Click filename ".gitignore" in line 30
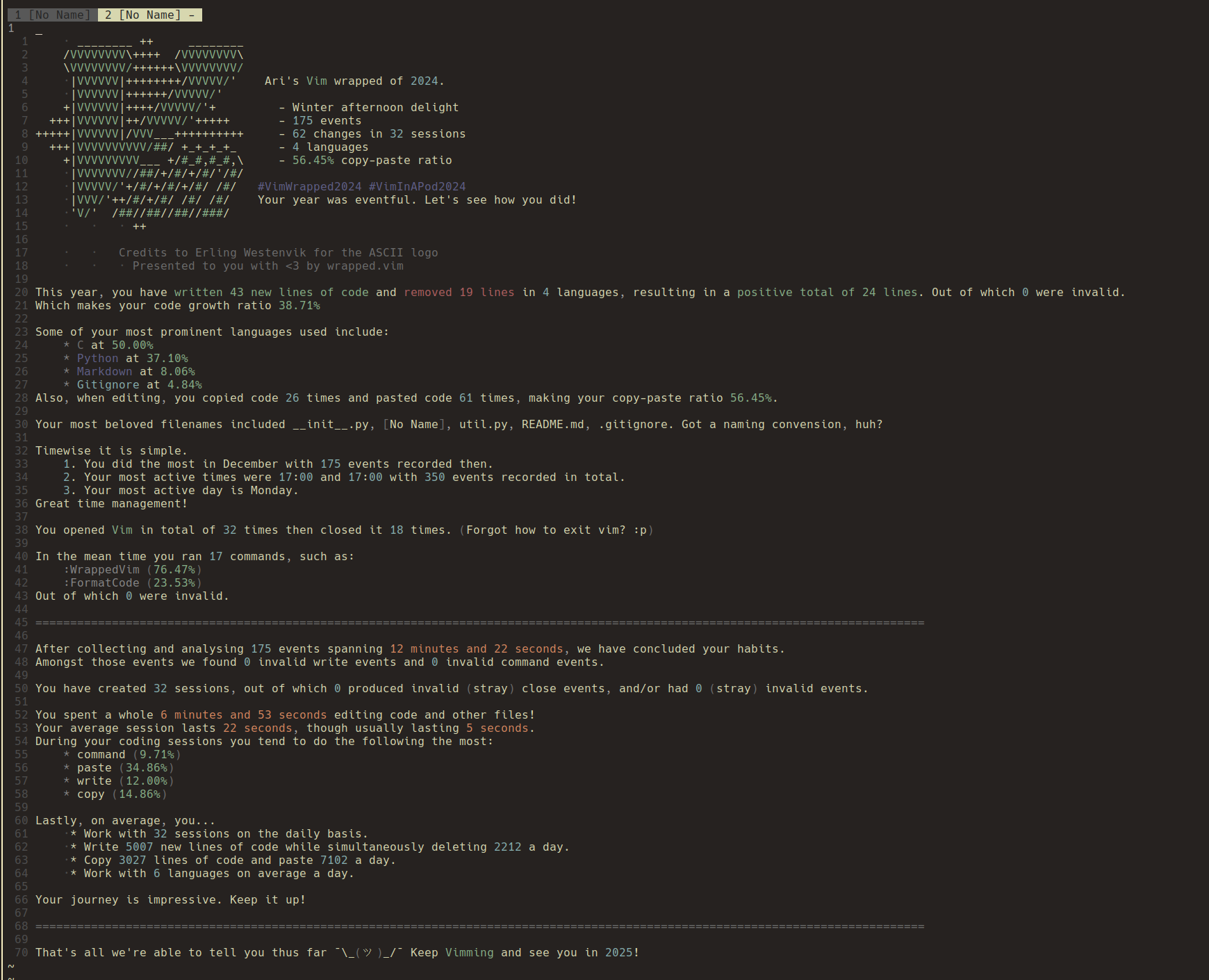 (x=632, y=424)
